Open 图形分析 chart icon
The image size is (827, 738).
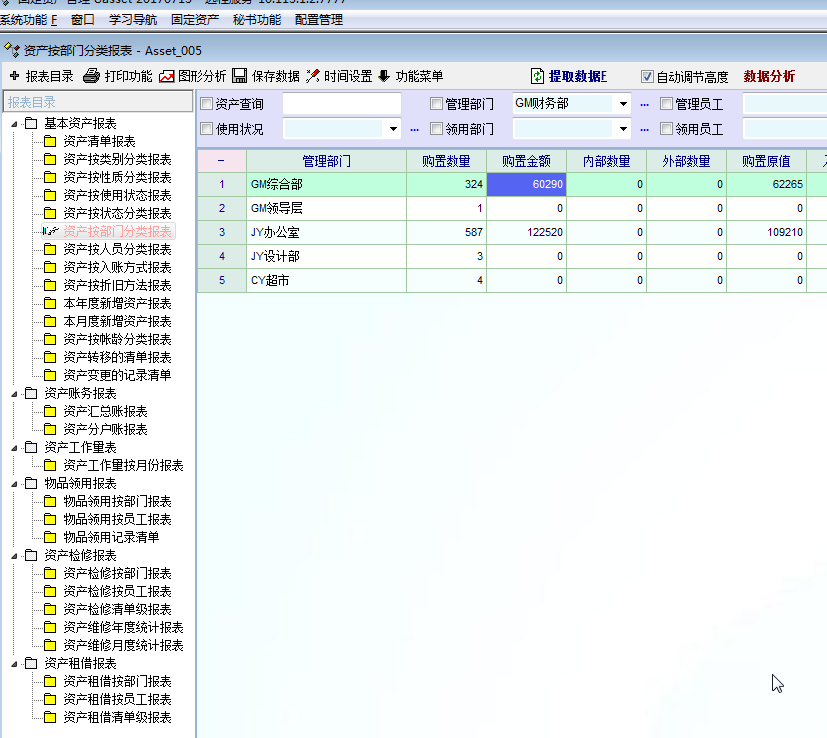[x=166, y=76]
